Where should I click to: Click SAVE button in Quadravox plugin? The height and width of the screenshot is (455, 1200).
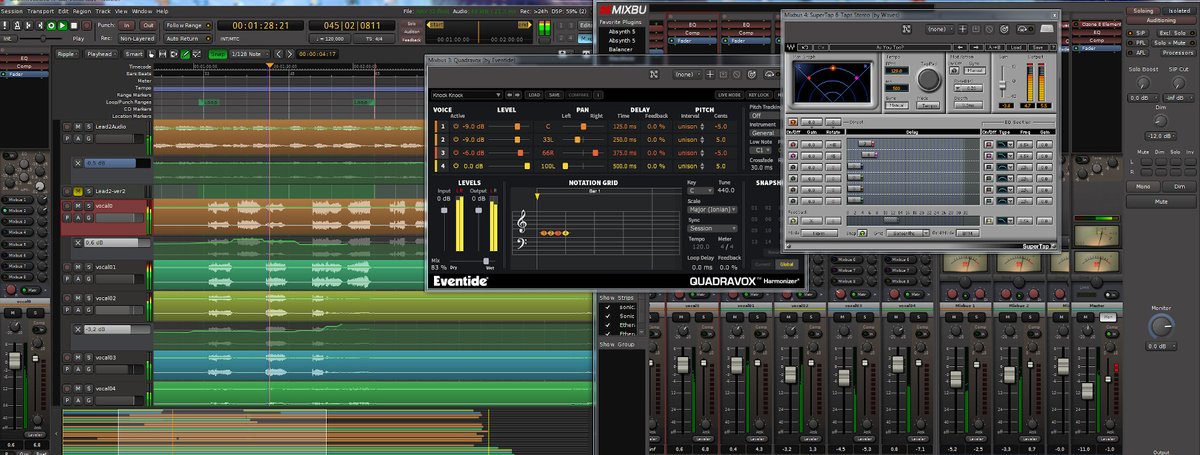click(554, 95)
